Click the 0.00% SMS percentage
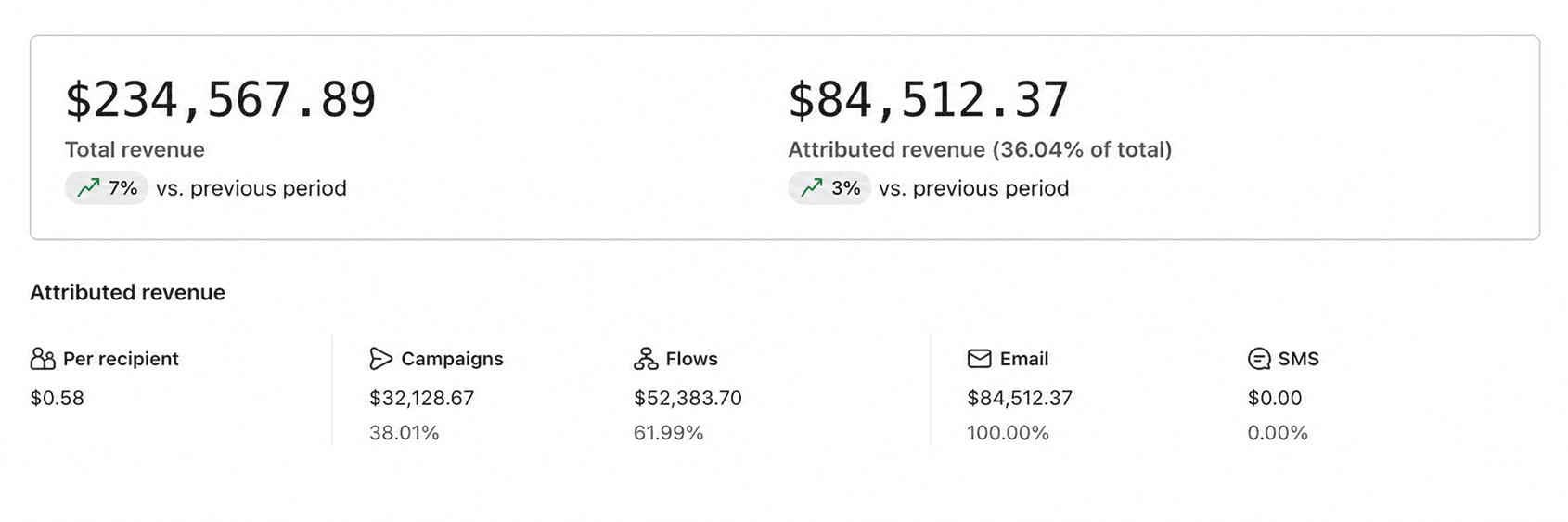This screenshot has width=1568, height=522. pos(1278,433)
